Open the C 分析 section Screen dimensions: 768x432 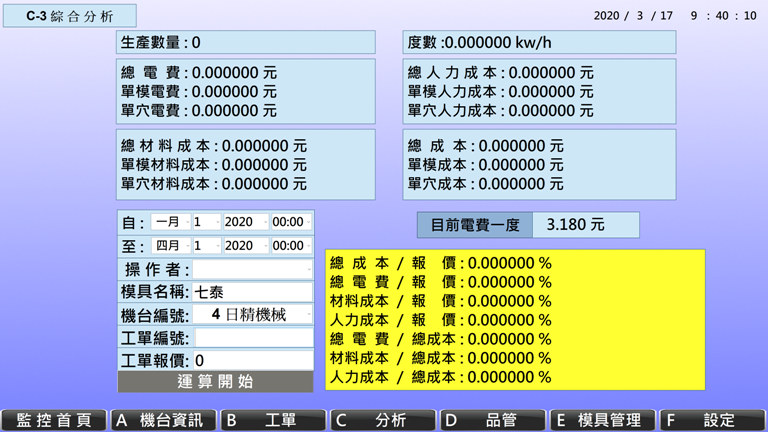click(383, 421)
